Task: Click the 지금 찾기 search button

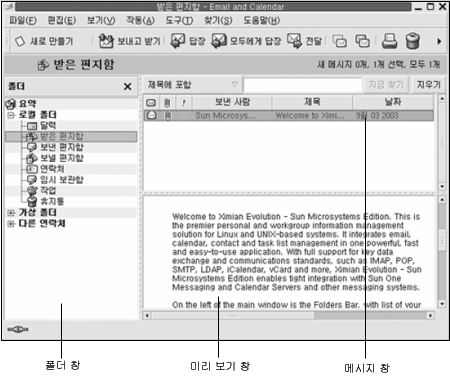Action: 386,85
